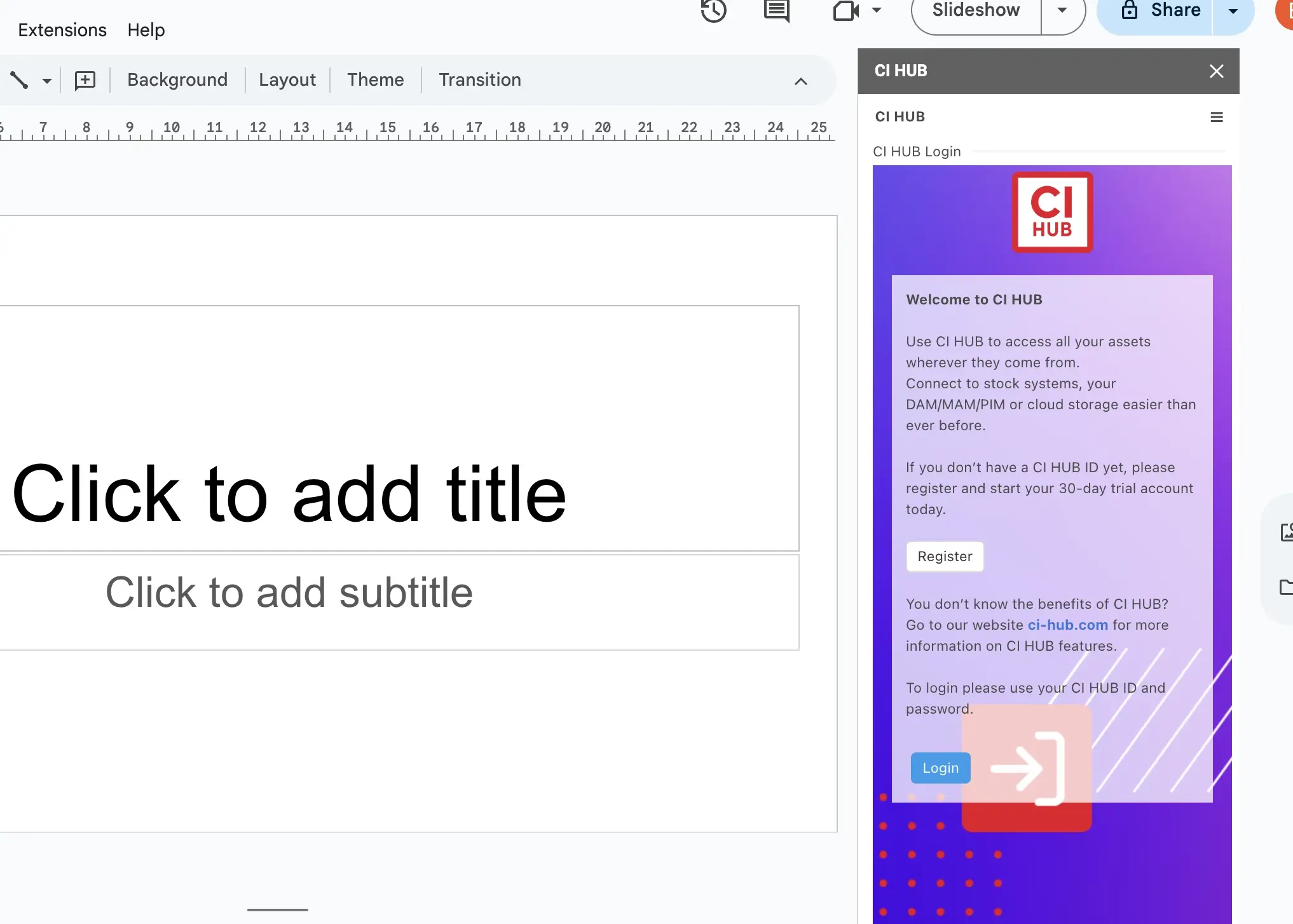Open Layout options

[287, 80]
